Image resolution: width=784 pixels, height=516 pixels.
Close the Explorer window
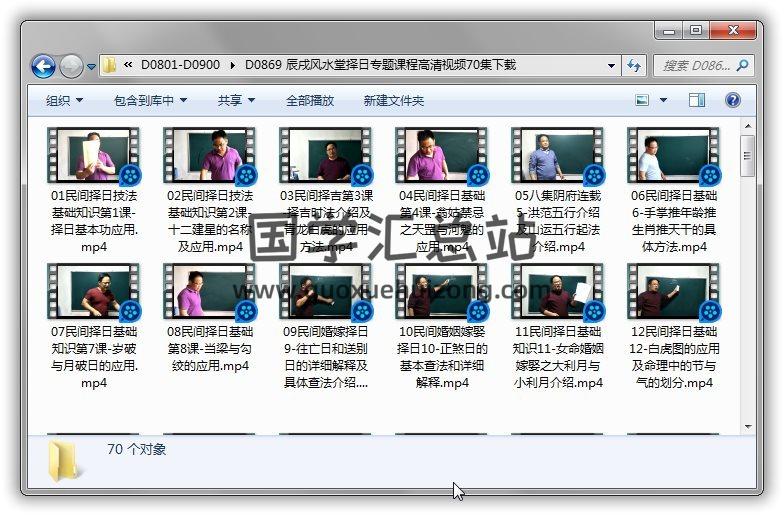pyautogui.click(x=732, y=30)
